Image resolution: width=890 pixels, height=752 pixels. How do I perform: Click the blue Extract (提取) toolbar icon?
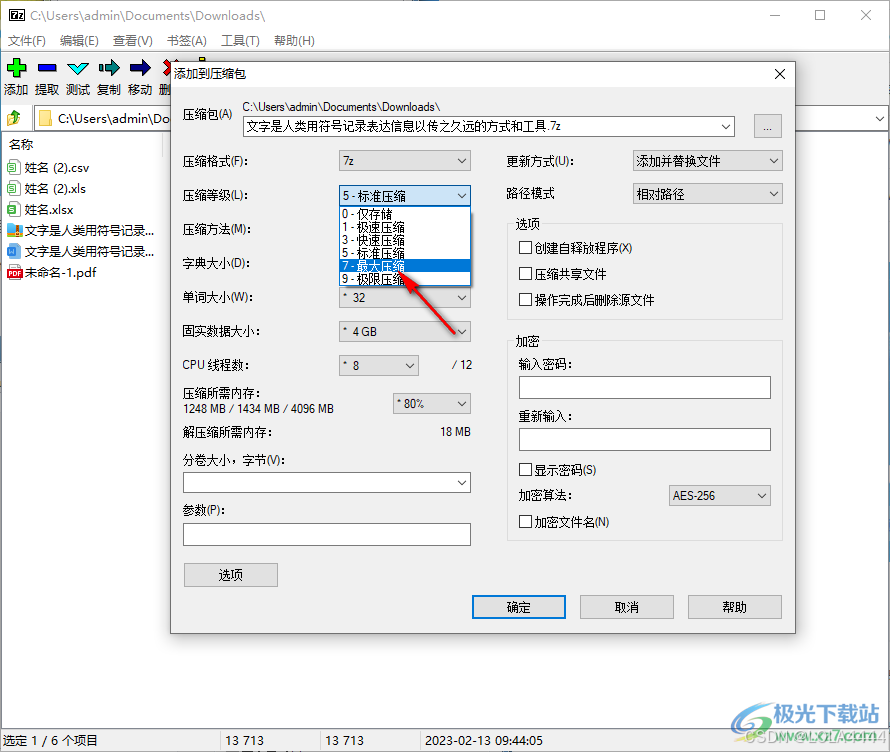(x=47, y=68)
